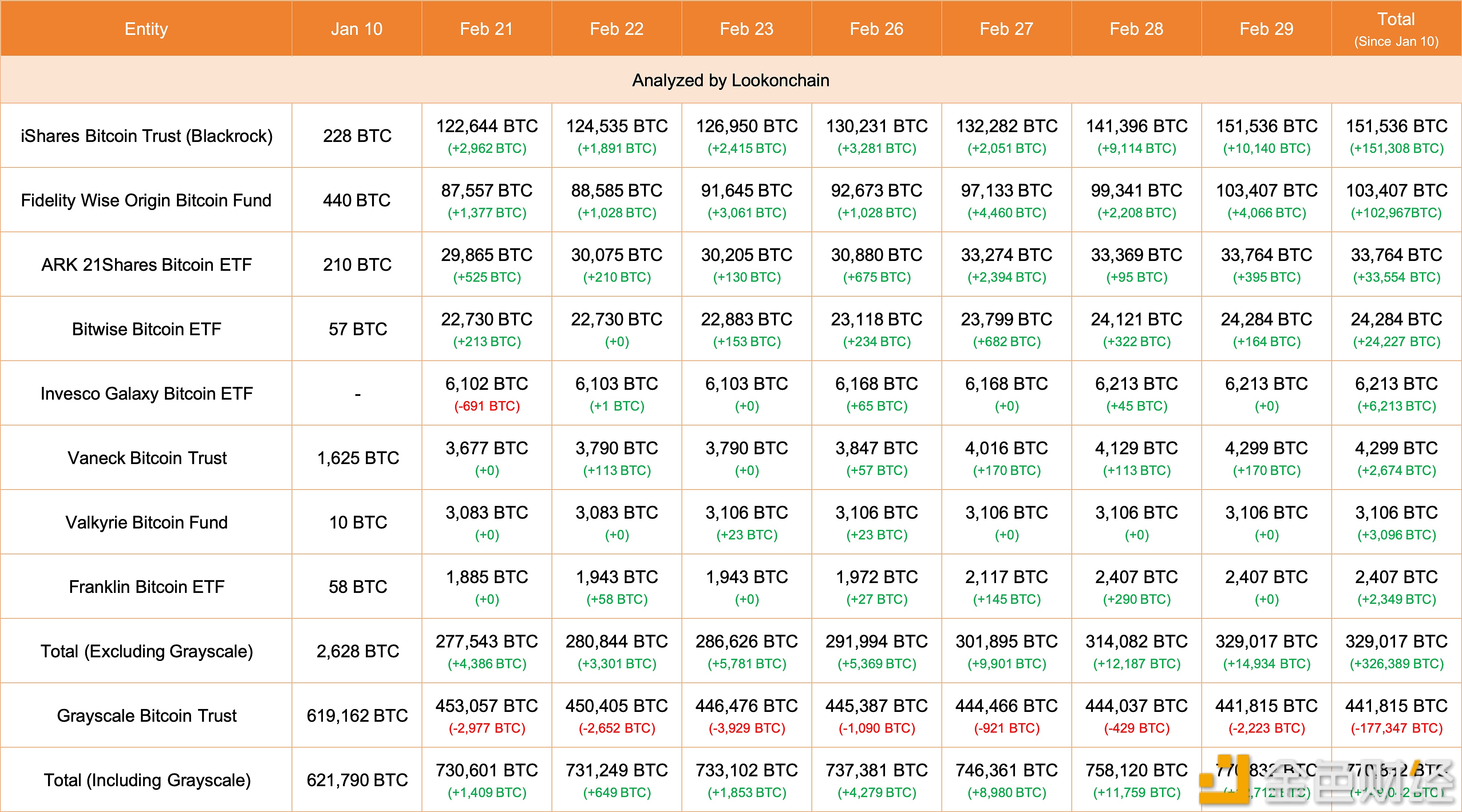The image size is (1462, 812).
Task: Select the 621,790 BTC cell
Action: click(x=357, y=780)
